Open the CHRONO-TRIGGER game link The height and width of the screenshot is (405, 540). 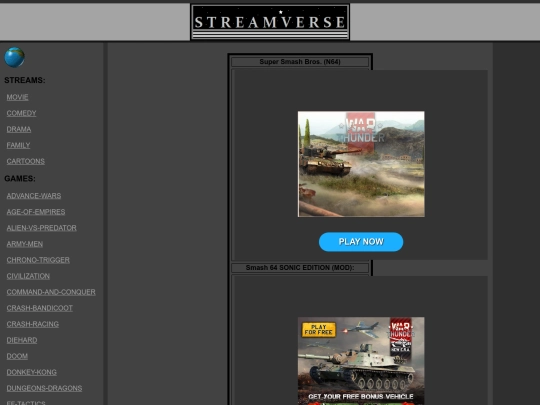click(38, 260)
